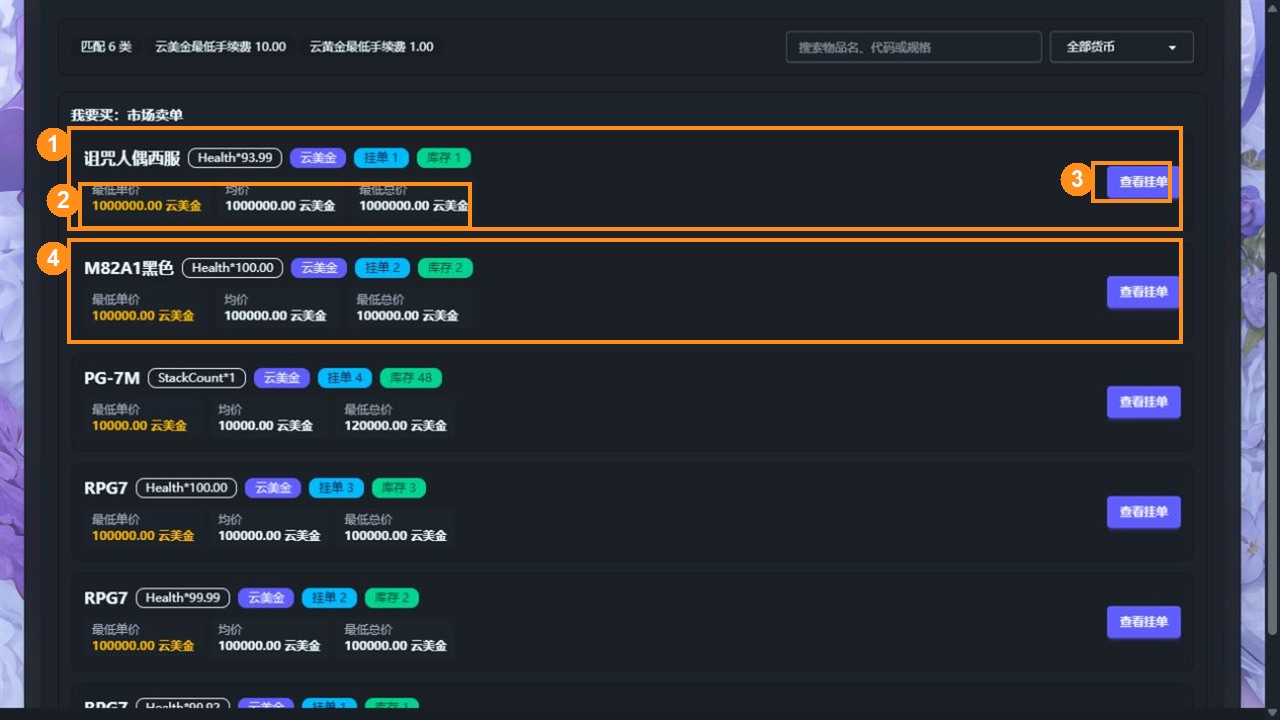The width and height of the screenshot is (1280, 720).
Task: Click the item search input field
Action: tap(914, 47)
